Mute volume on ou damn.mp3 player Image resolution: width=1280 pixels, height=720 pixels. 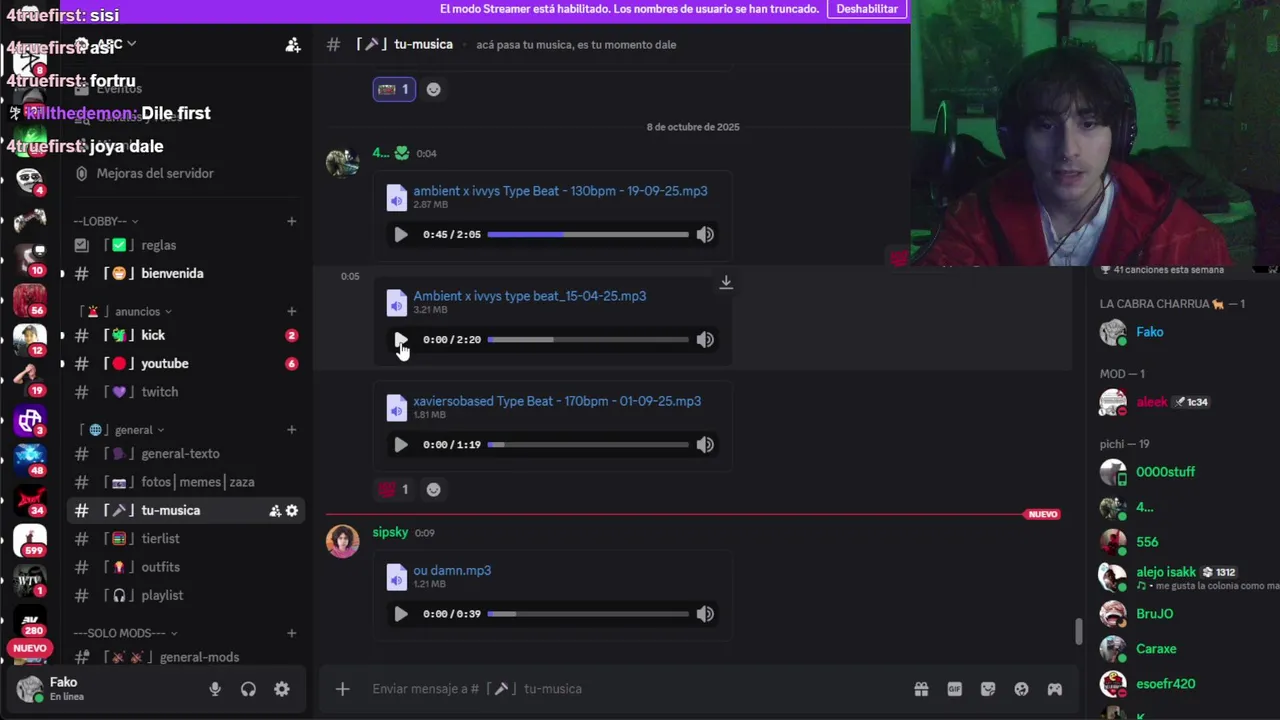pos(705,614)
